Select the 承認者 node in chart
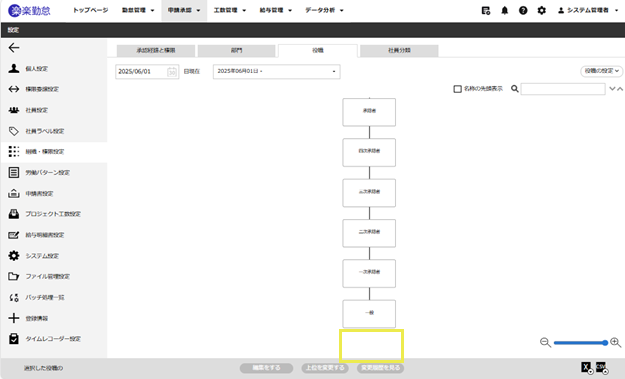625x379 pixels. click(x=369, y=112)
